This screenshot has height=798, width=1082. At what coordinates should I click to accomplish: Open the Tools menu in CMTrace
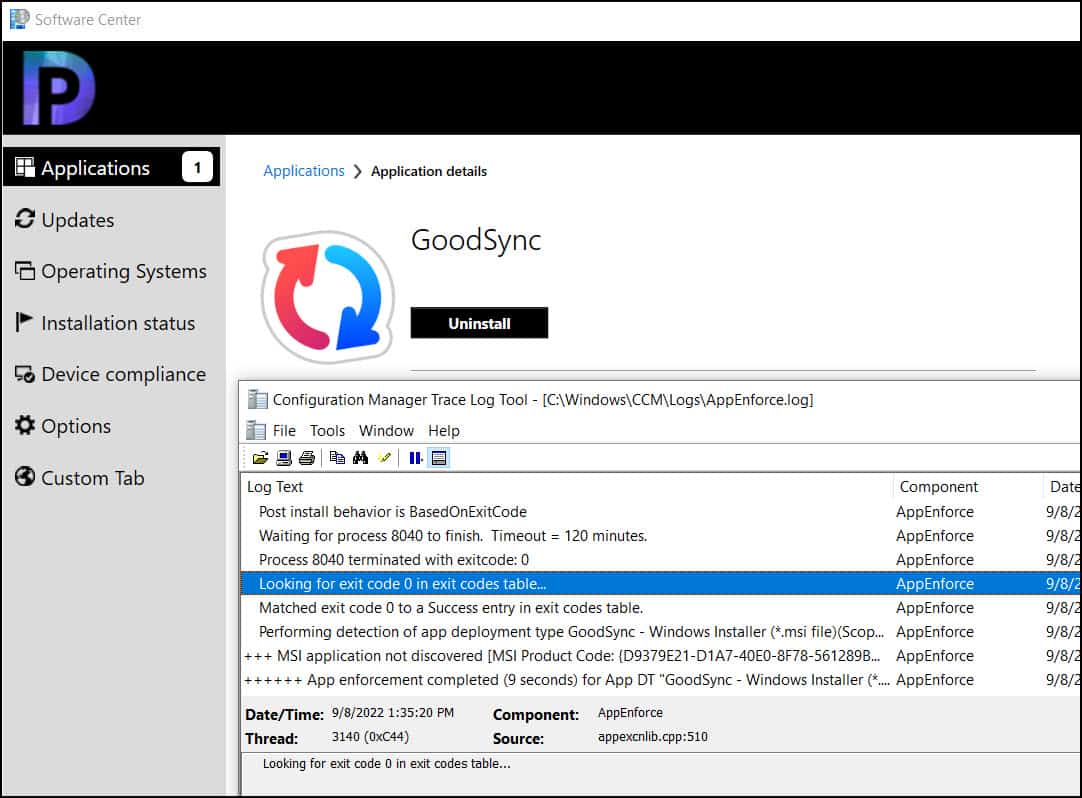[327, 431]
